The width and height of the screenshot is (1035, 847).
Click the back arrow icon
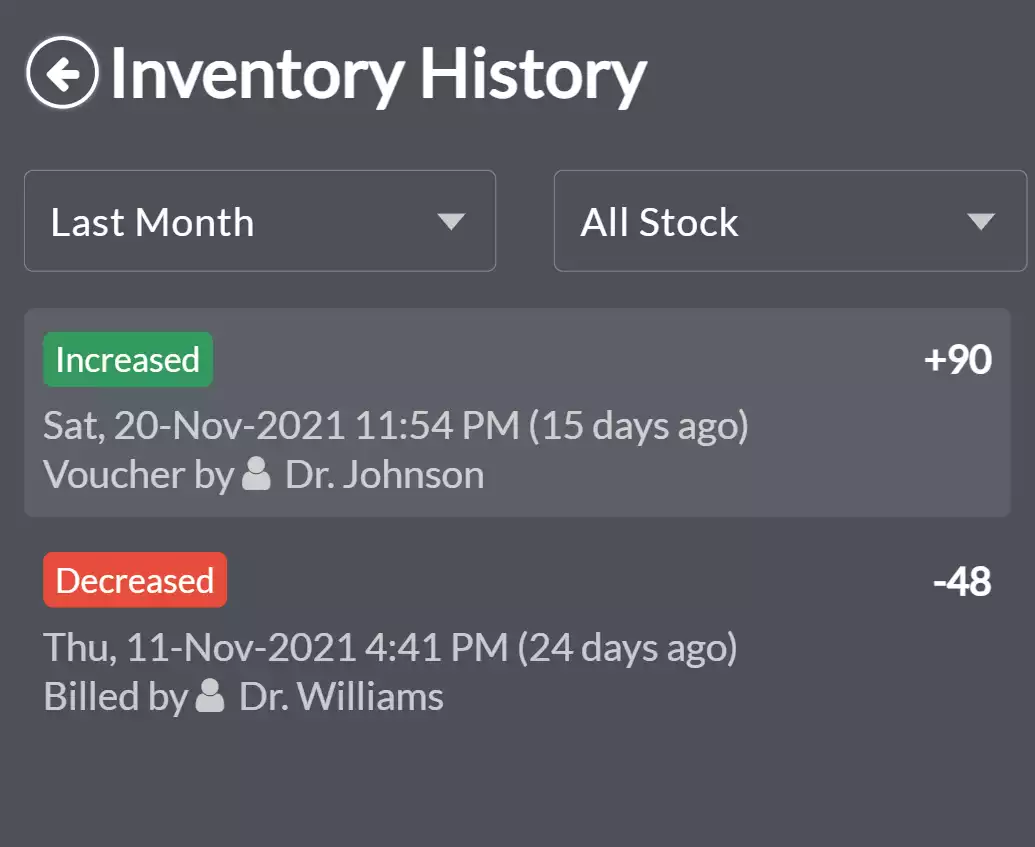pyautogui.click(x=63, y=73)
